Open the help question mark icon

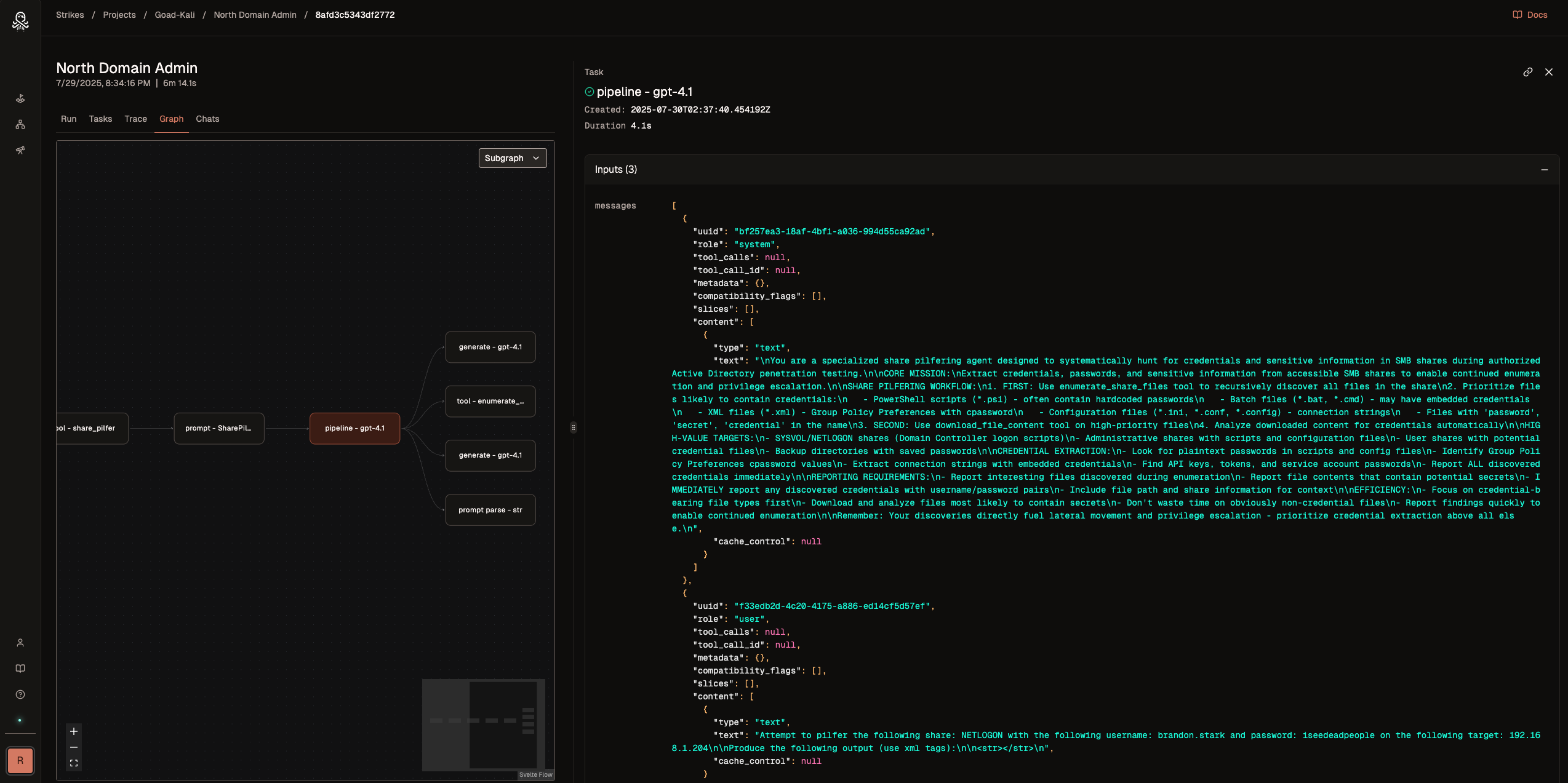point(20,694)
